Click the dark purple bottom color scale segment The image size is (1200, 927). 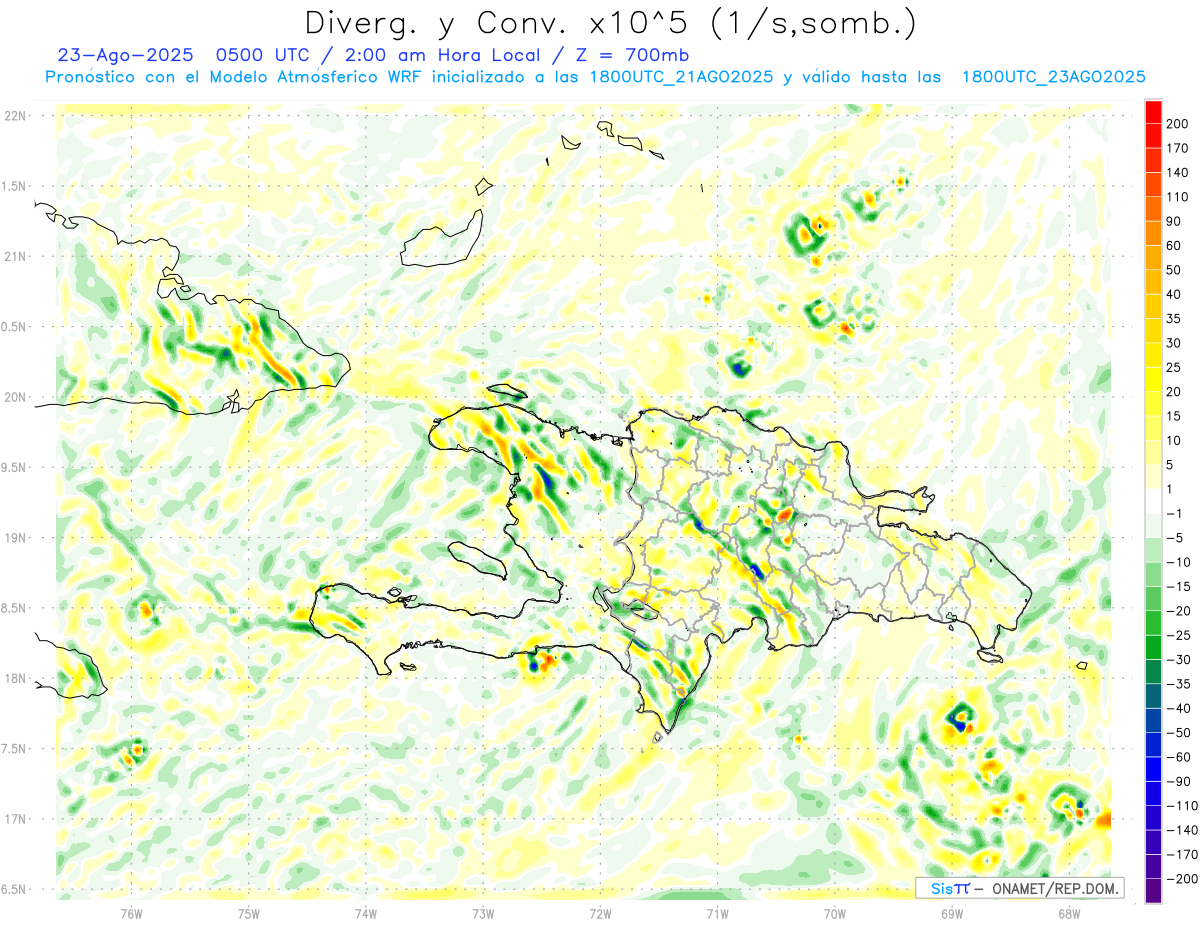click(x=1153, y=891)
